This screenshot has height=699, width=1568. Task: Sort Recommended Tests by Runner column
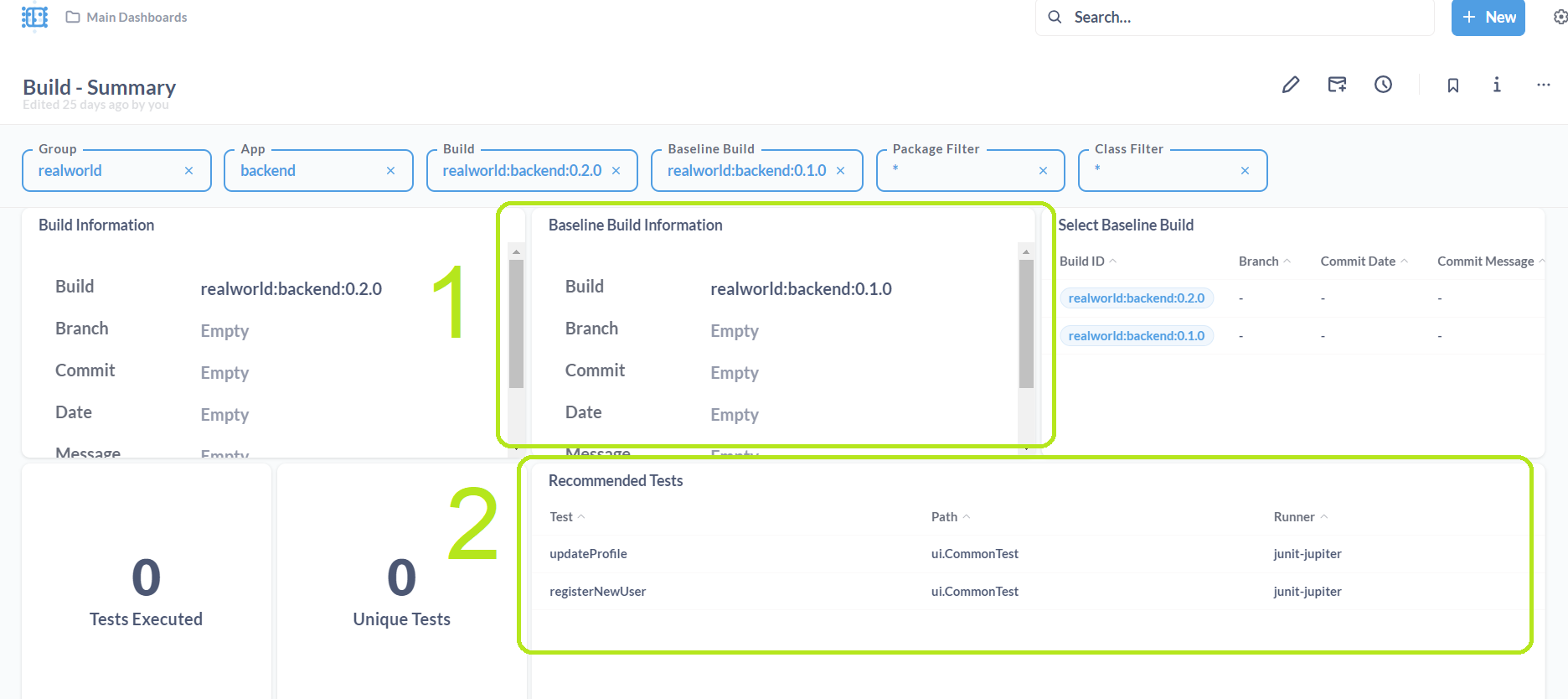1301,516
